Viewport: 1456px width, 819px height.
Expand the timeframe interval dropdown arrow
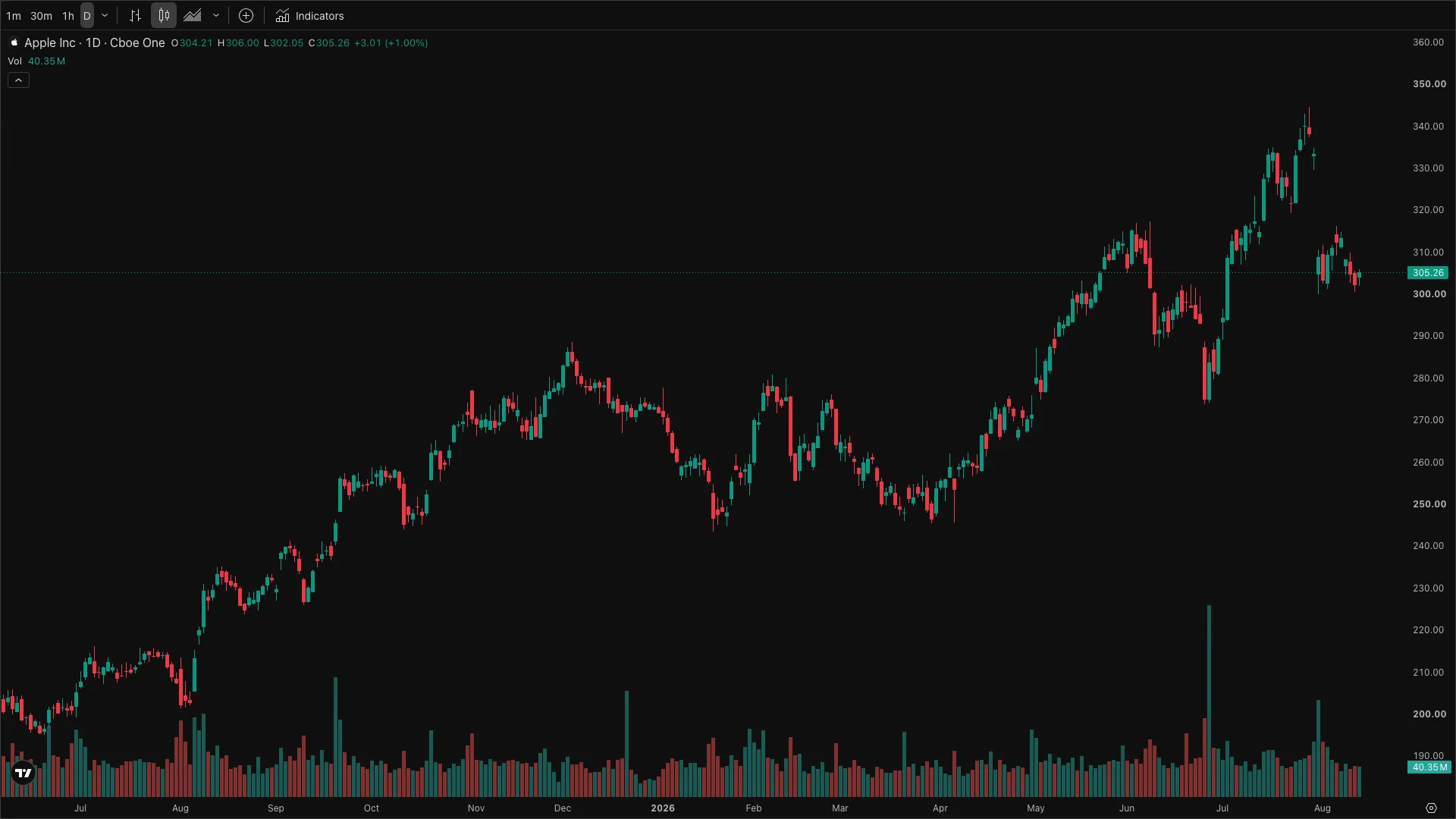tap(105, 15)
